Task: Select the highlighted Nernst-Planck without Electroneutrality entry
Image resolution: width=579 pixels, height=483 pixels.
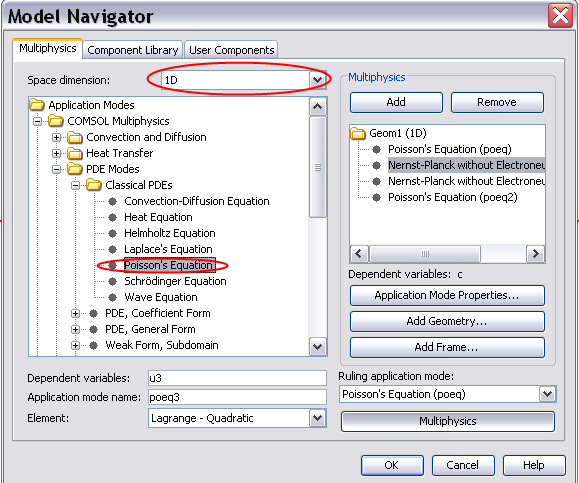Action: pyautogui.click(x=466, y=165)
